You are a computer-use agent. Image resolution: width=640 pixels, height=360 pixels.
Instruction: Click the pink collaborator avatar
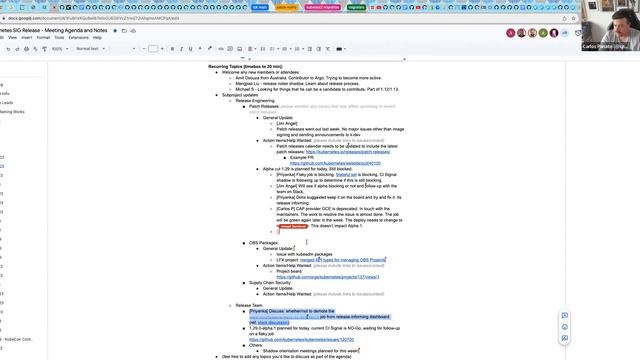point(511,33)
